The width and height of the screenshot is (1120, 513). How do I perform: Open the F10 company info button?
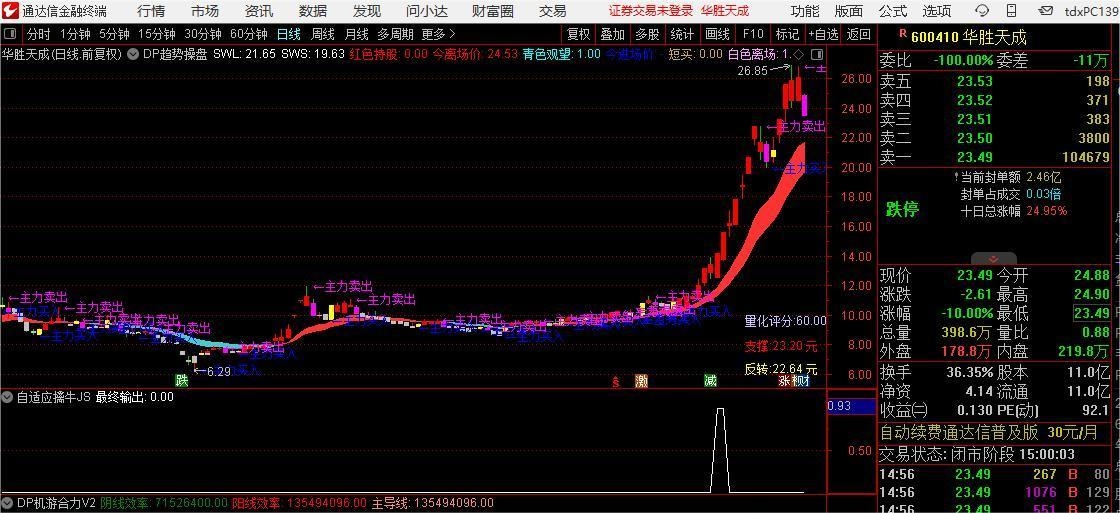(753, 34)
